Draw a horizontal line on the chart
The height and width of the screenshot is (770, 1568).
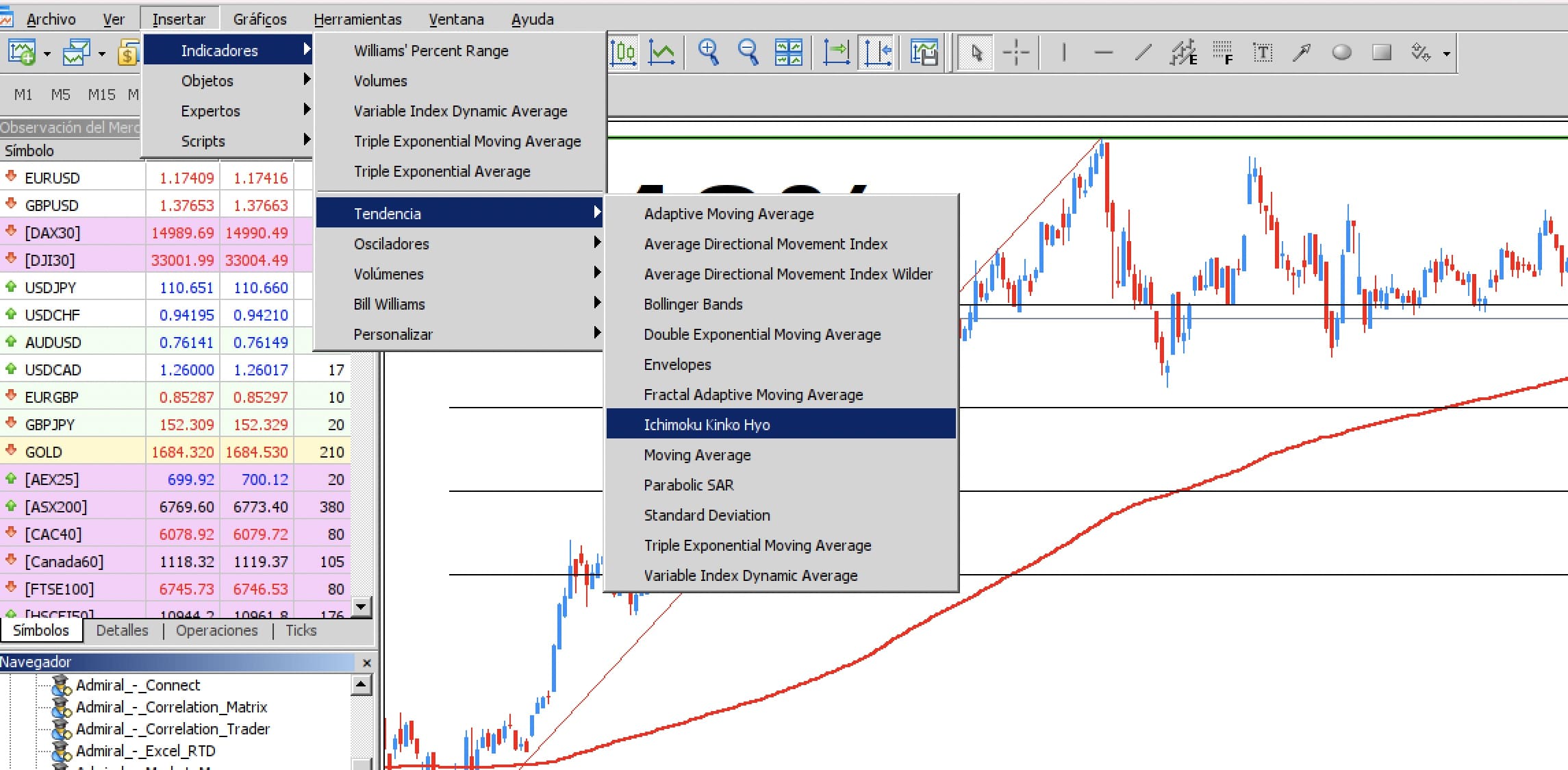pos(1103,51)
